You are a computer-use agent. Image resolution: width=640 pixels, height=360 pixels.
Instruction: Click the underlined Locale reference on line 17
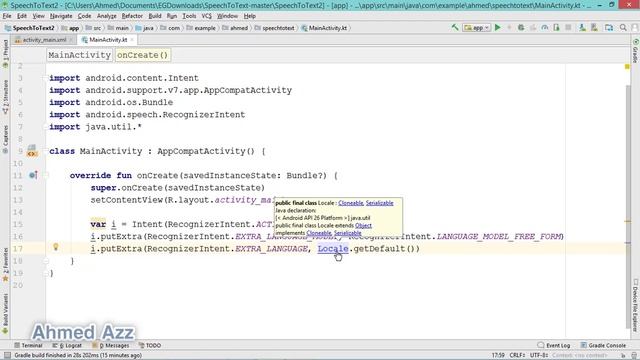click(x=333, y=249)
